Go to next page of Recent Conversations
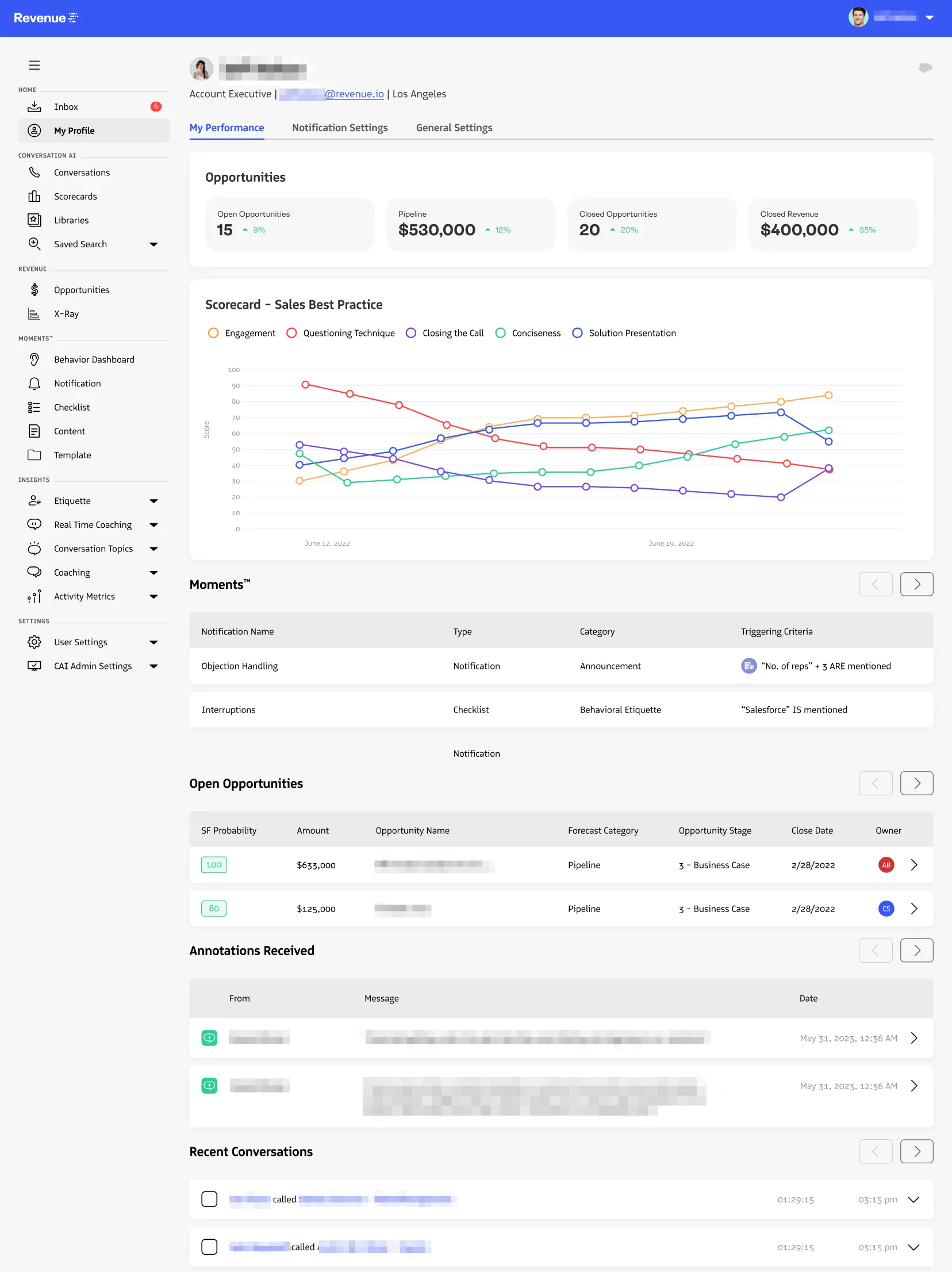 [916, 1151]
